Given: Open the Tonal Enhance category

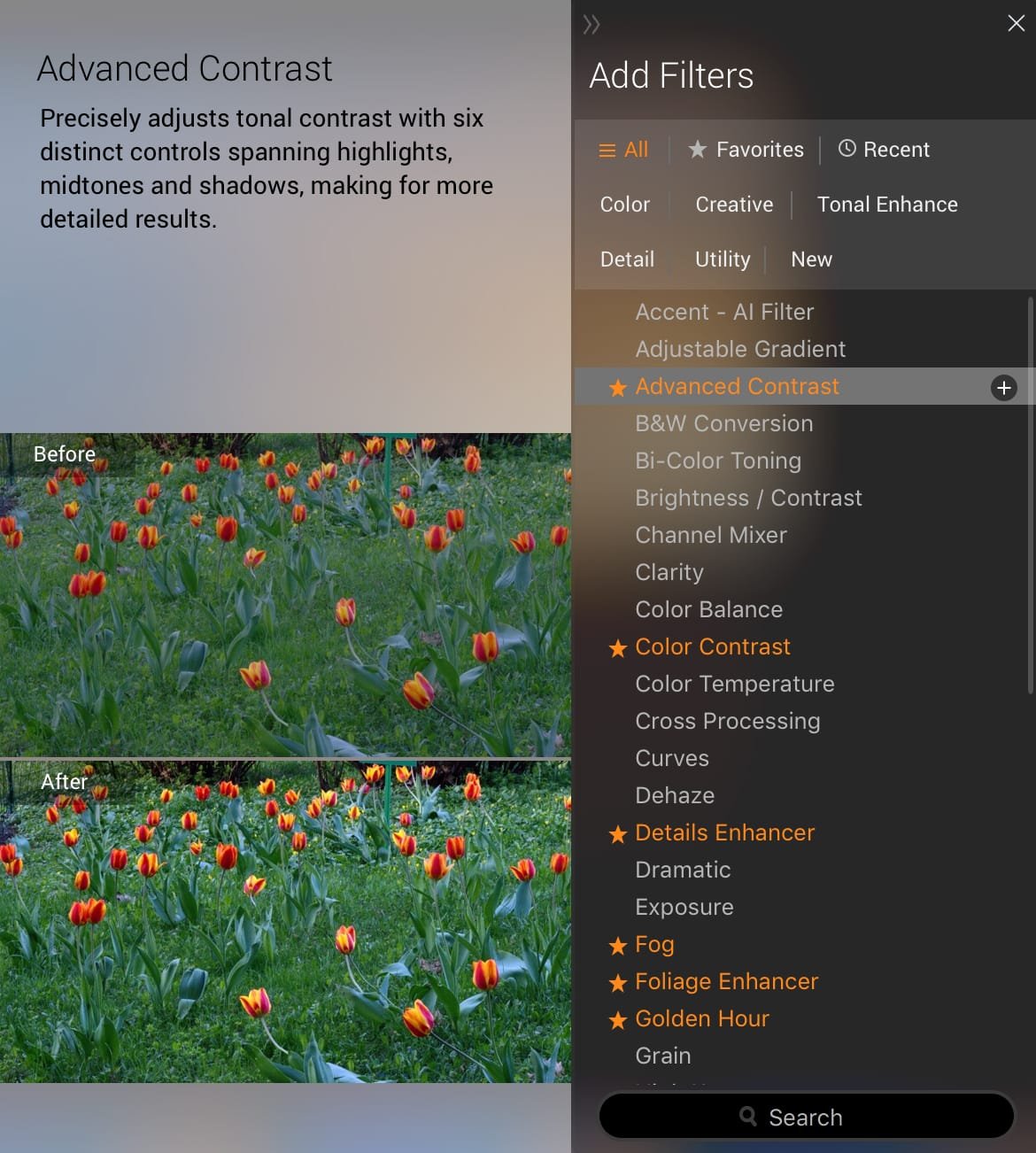Looking at the screenshot, I should (x=886, y=205).
